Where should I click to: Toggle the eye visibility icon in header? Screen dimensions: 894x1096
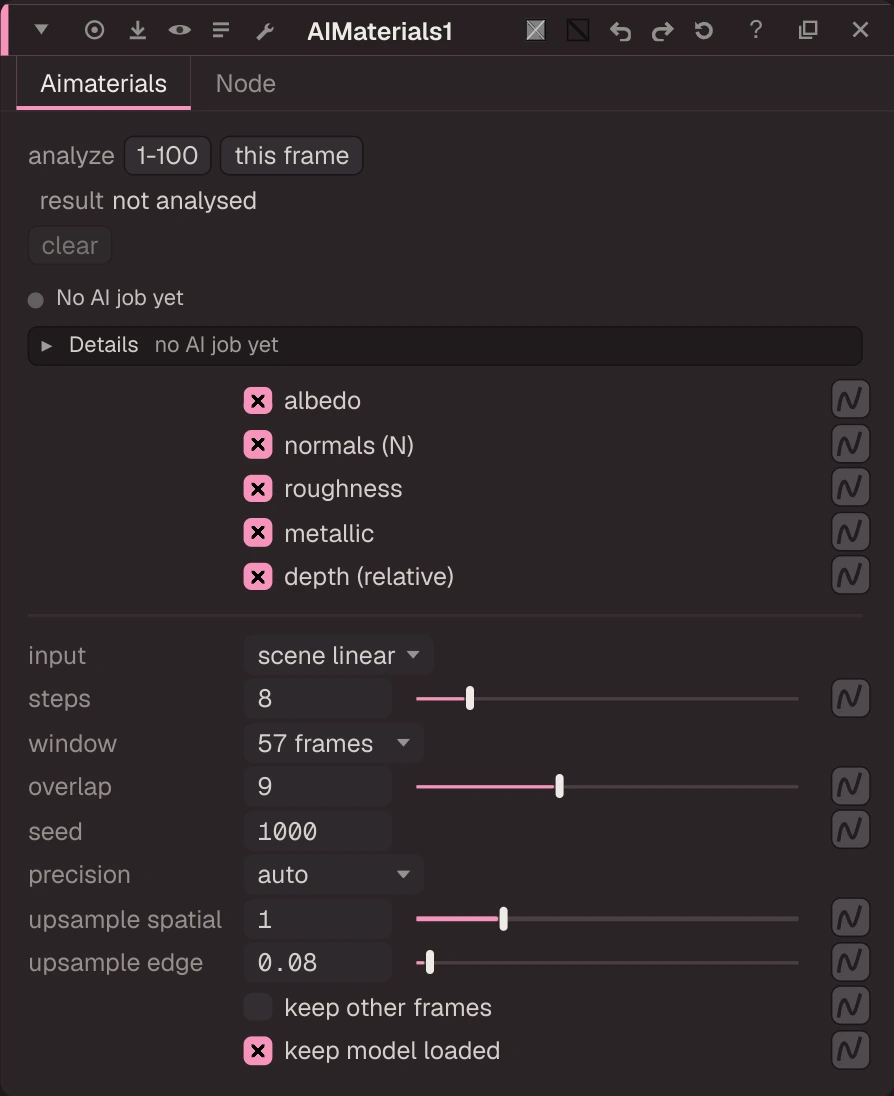[x=180, y=30]
